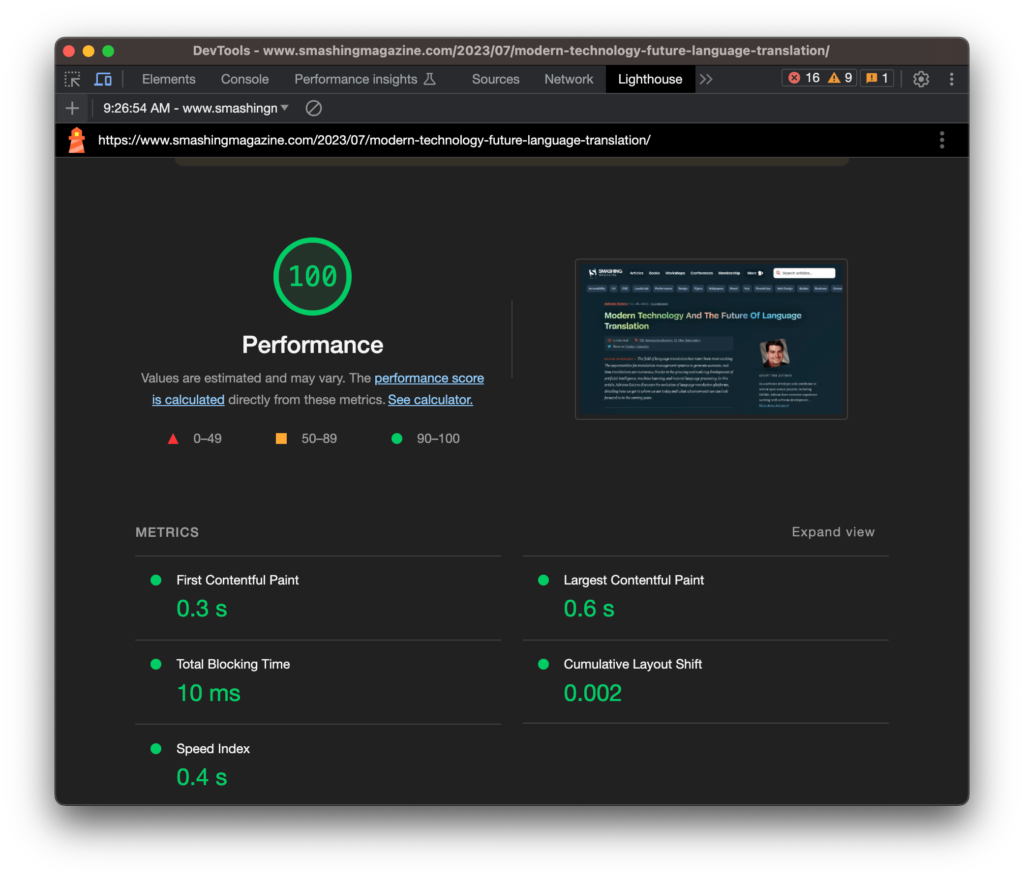Click the First Contentful Paint metric label

[237, 580]
